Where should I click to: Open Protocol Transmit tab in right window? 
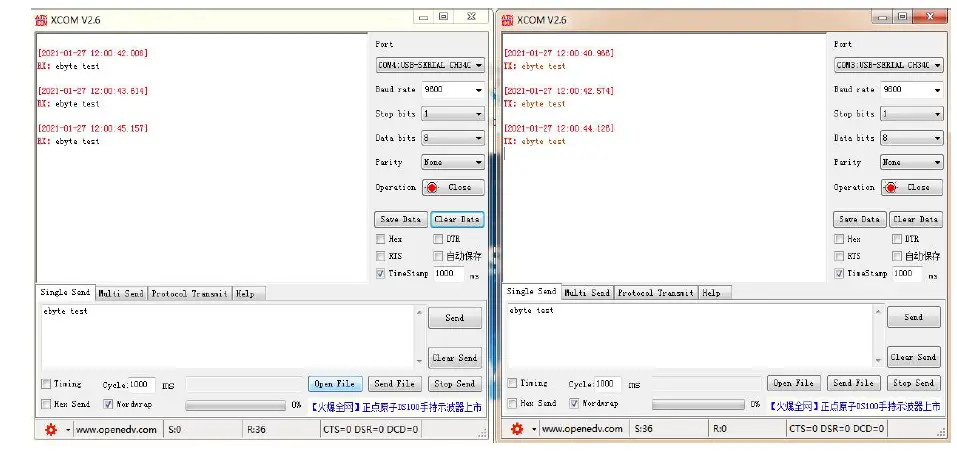[656, 293]
